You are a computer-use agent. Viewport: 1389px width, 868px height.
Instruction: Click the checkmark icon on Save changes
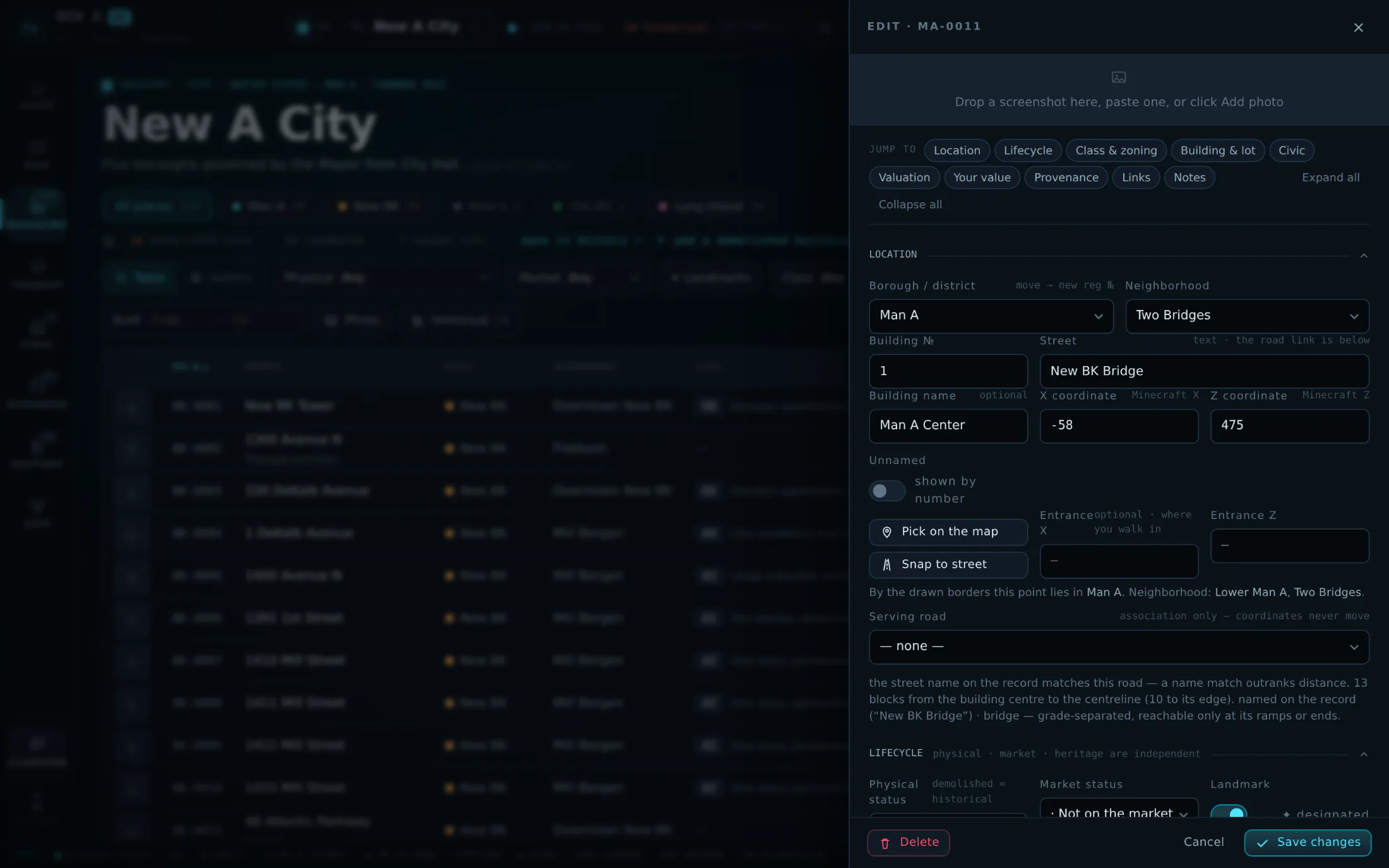(1261, 843)
